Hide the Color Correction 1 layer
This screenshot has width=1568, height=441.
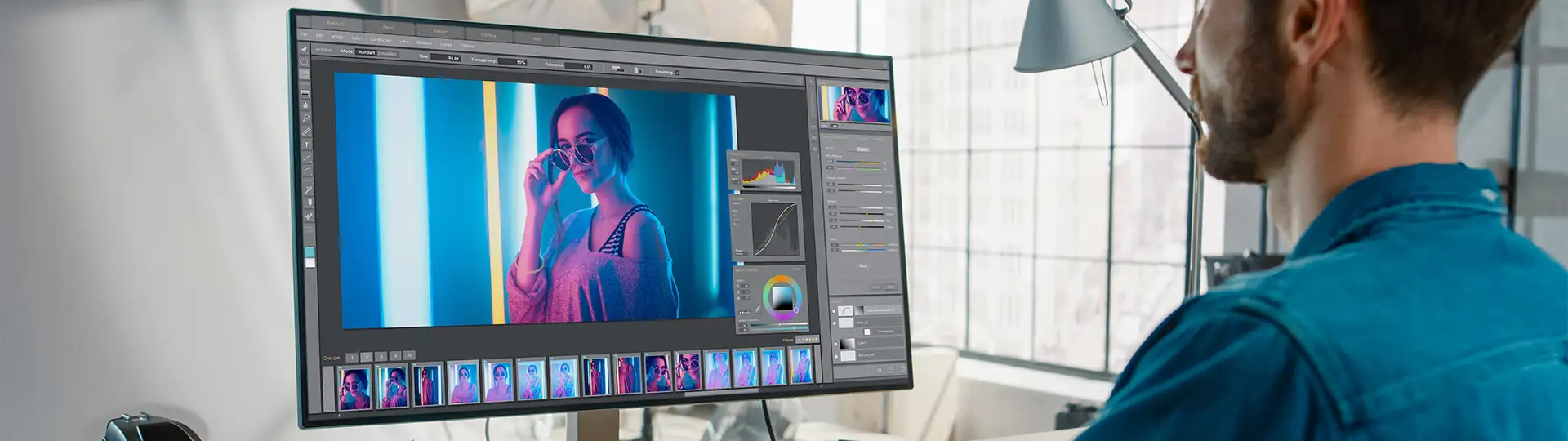[x=834, y=311]
